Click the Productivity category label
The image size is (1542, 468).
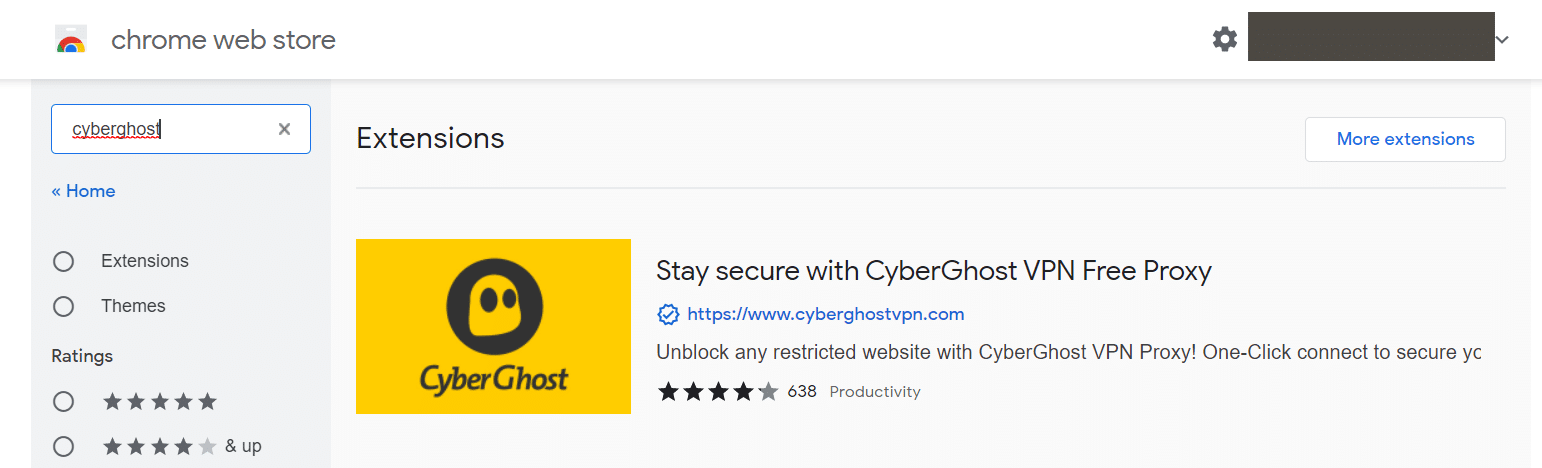click(875, 392)
